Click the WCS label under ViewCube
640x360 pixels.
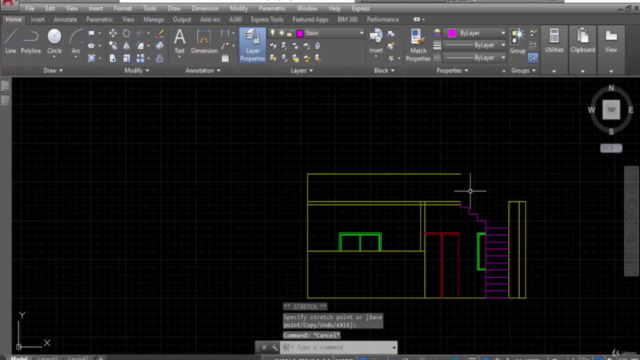611,148
